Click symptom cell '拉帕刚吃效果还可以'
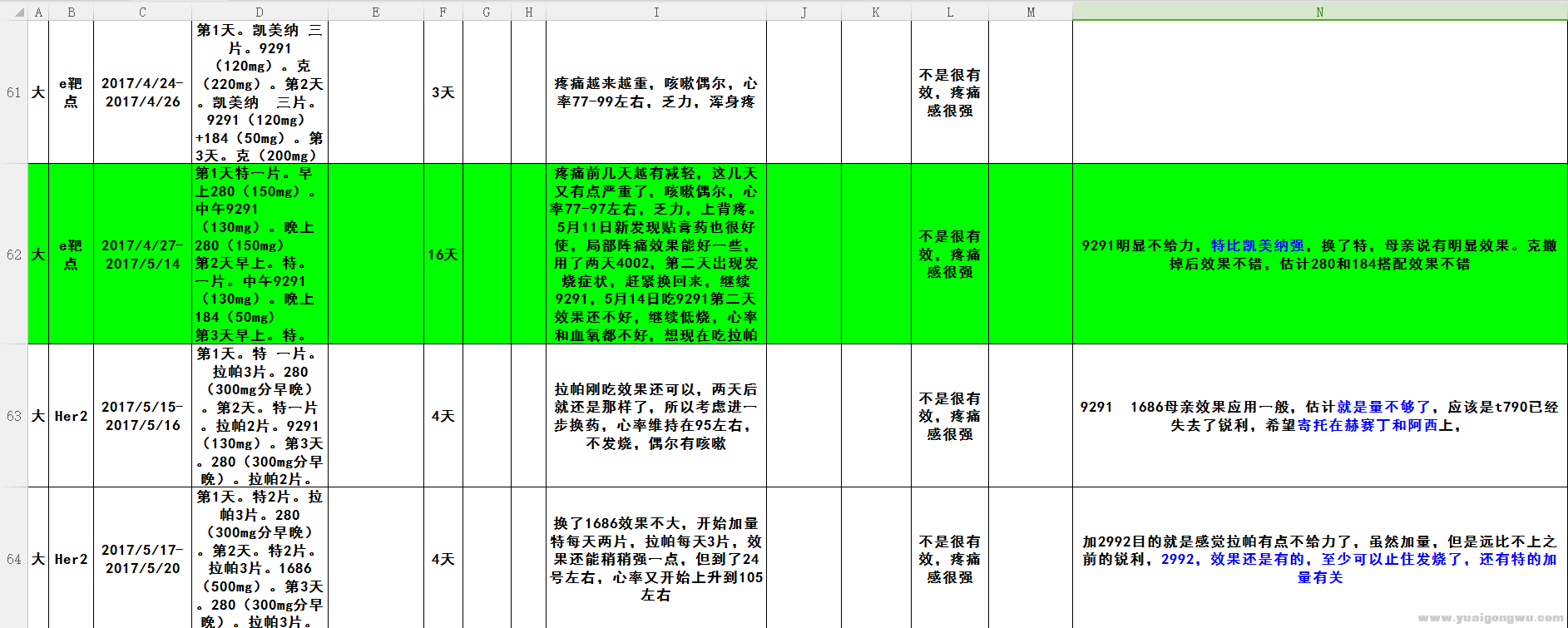Viewport: 1568px width, 628px height. click(656, 416)
